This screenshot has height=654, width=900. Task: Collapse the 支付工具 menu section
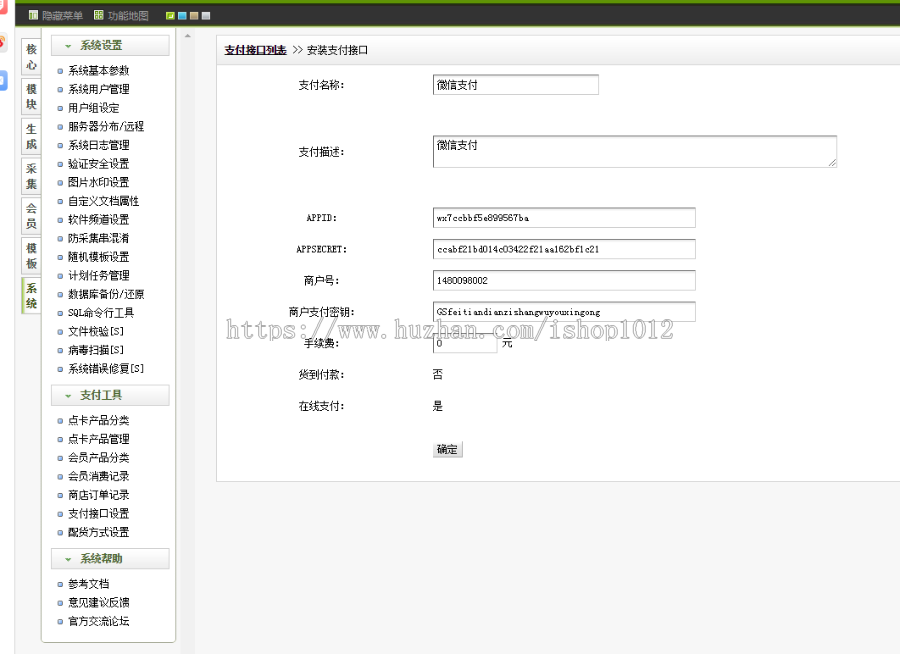click(110, 395)
